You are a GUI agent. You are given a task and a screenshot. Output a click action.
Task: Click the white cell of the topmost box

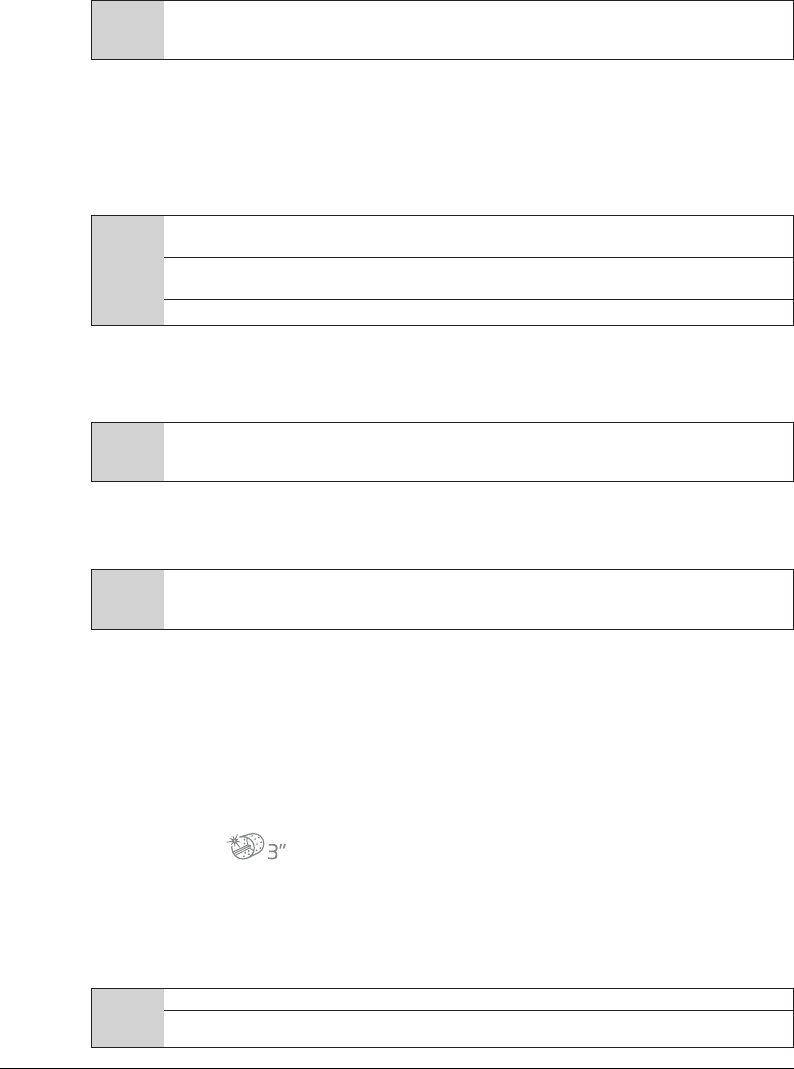[x=478, y=30]
